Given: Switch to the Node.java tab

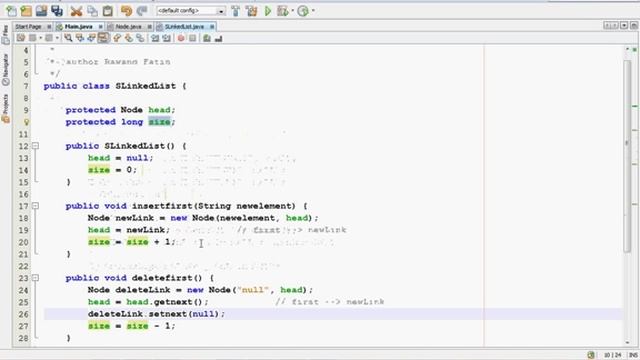Looking at the screenshot, I should pyautogui.click(x=128, y=27).
